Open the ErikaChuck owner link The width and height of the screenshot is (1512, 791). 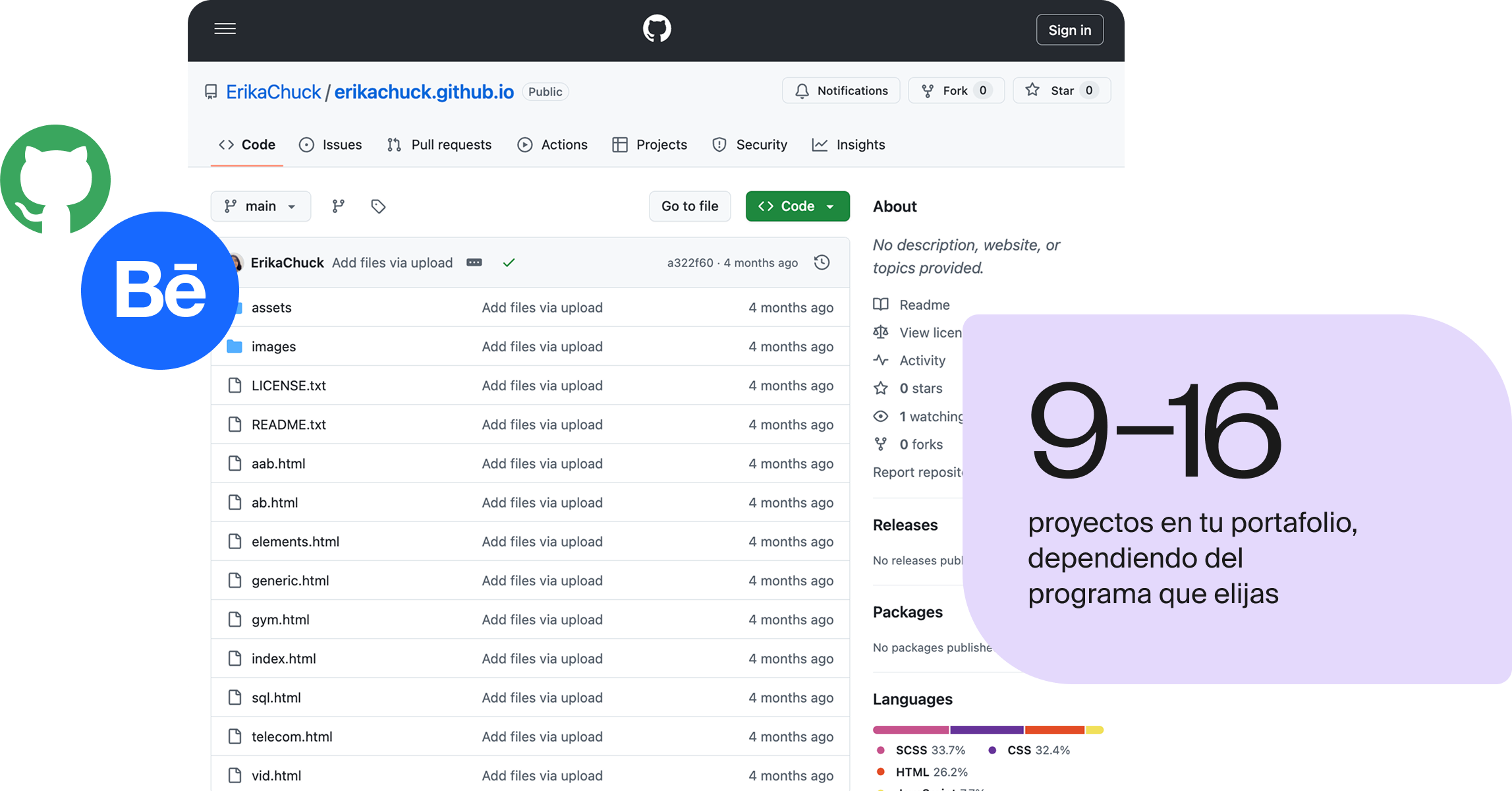click(x=273, y=92)
